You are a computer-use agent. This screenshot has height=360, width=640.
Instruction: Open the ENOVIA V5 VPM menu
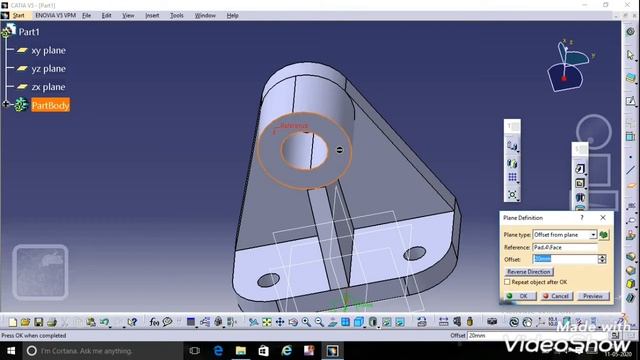point(55,16)
